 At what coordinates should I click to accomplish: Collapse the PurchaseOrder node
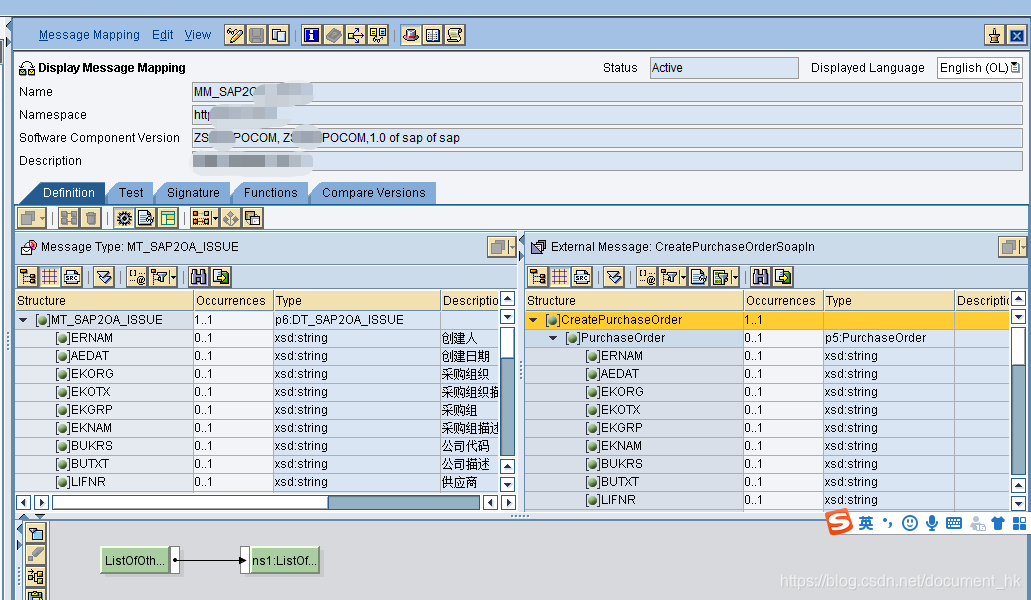tap(553, 338)
